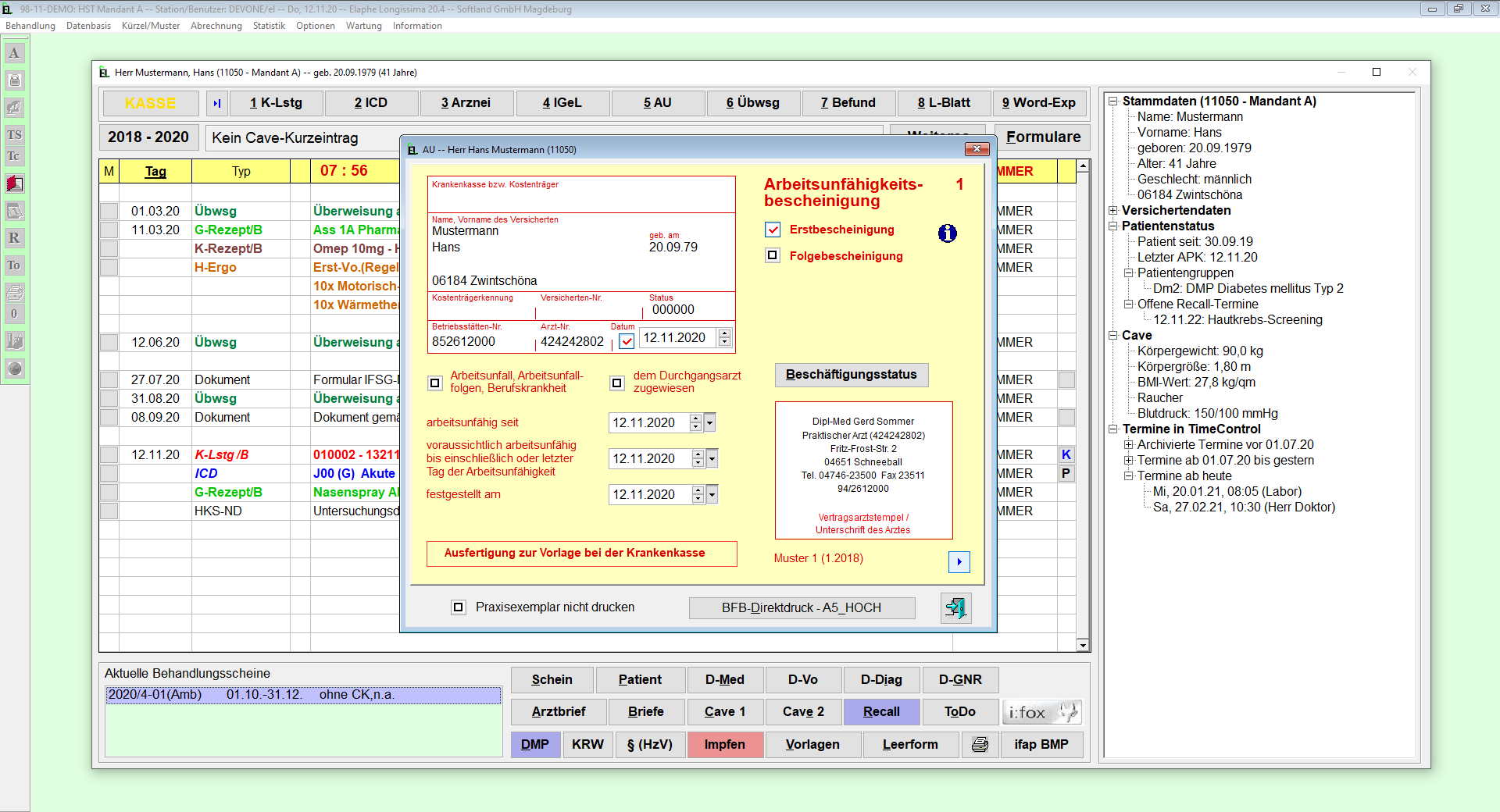Click the red book icon in the sidebar
The height and width of the screenshot is (812, 1500).
click(x=14, y=184)
